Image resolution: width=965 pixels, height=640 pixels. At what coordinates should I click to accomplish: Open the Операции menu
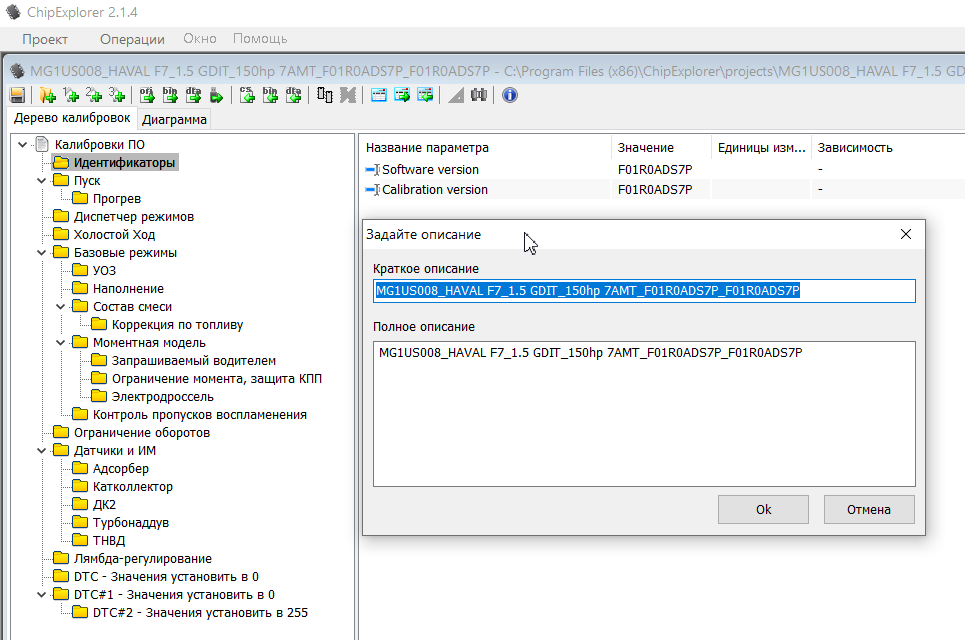coord(132,39)
